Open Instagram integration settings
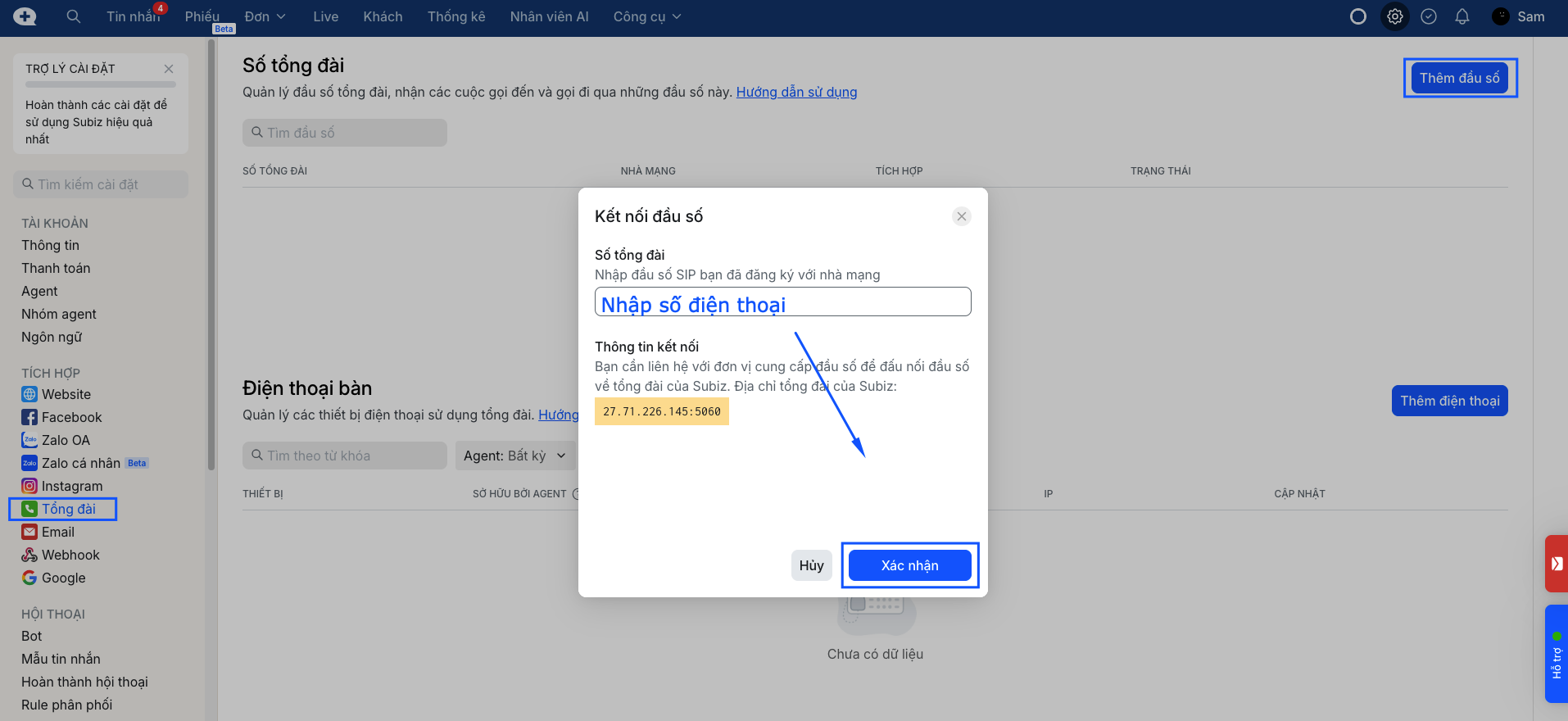 (71, 486)
